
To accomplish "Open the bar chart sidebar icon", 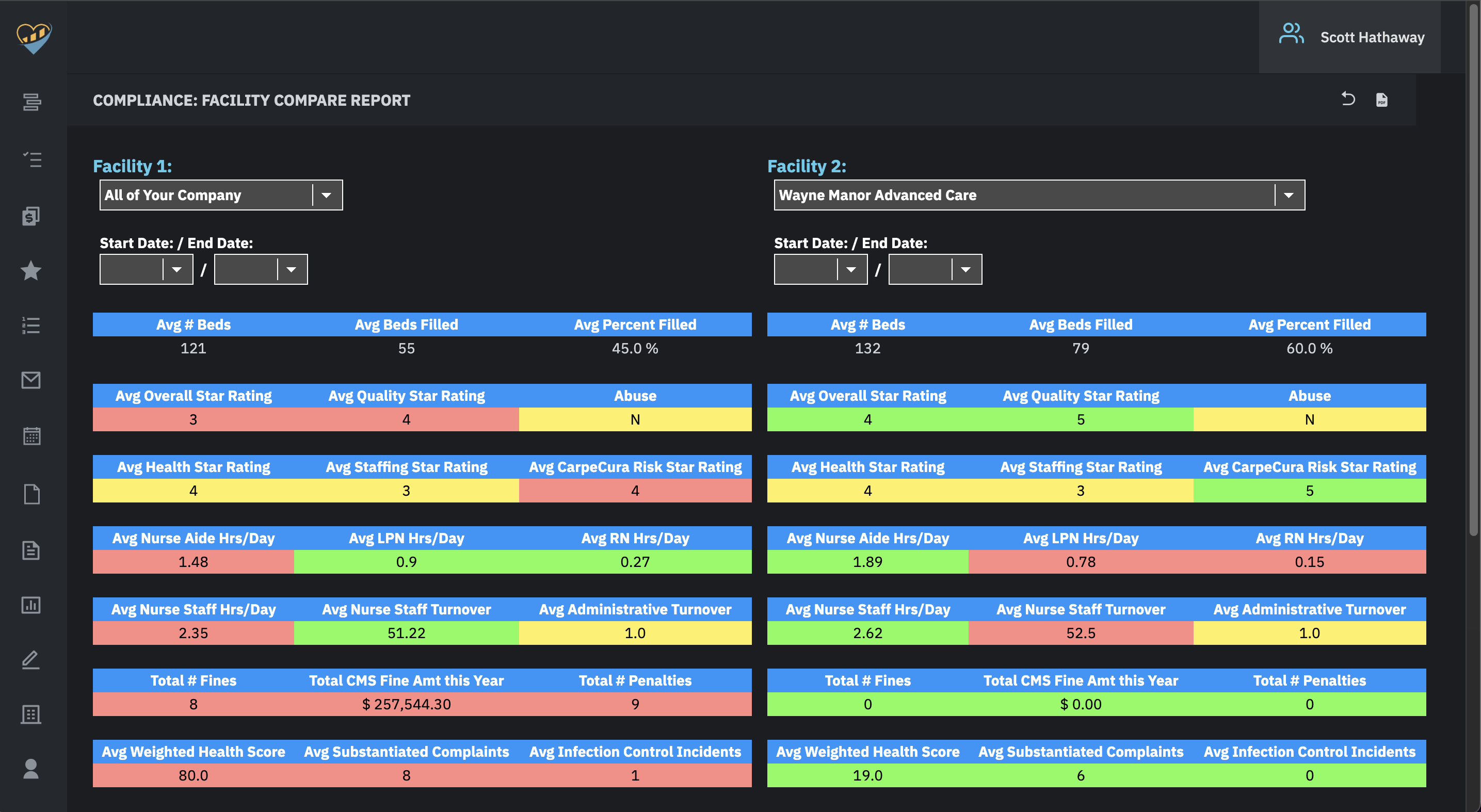I will pyautogui.click(x=31, y=605).
